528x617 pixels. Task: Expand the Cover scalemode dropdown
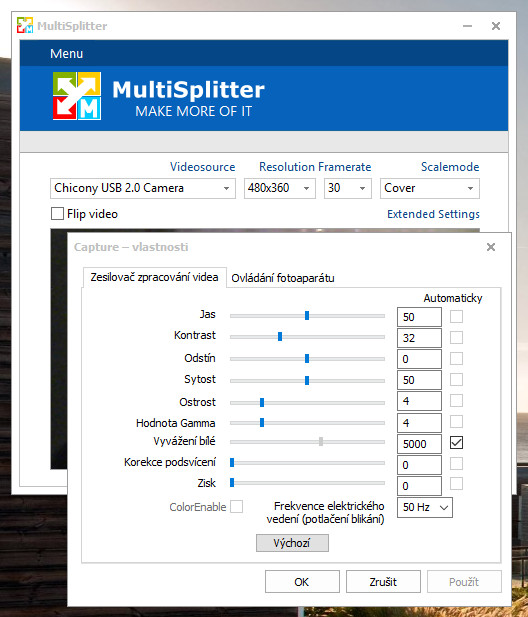430,188
